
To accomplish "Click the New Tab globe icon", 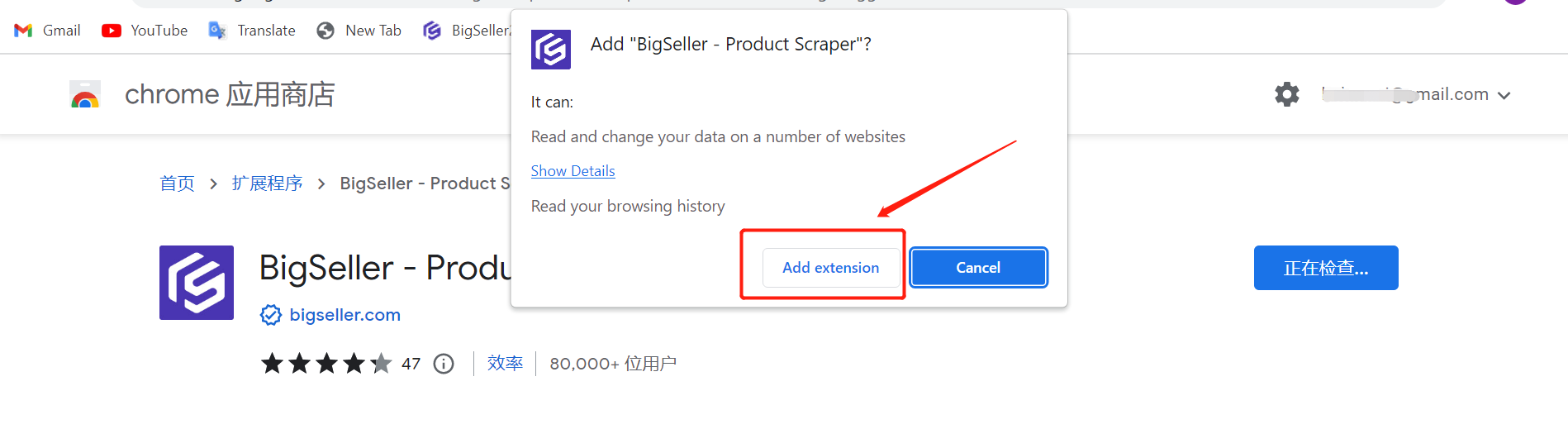I will [x=325, y=31].
